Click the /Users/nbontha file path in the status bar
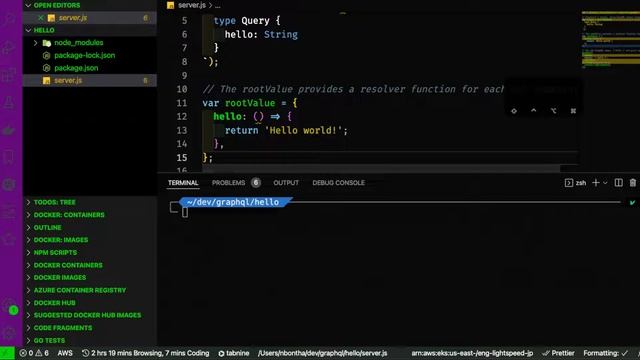 tap(322, 353)
